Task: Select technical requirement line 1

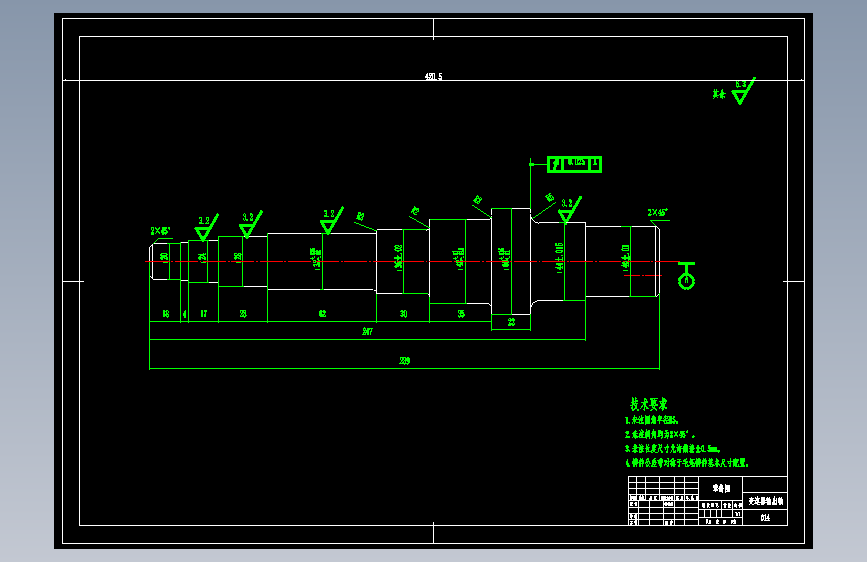Action: [652, 420]
